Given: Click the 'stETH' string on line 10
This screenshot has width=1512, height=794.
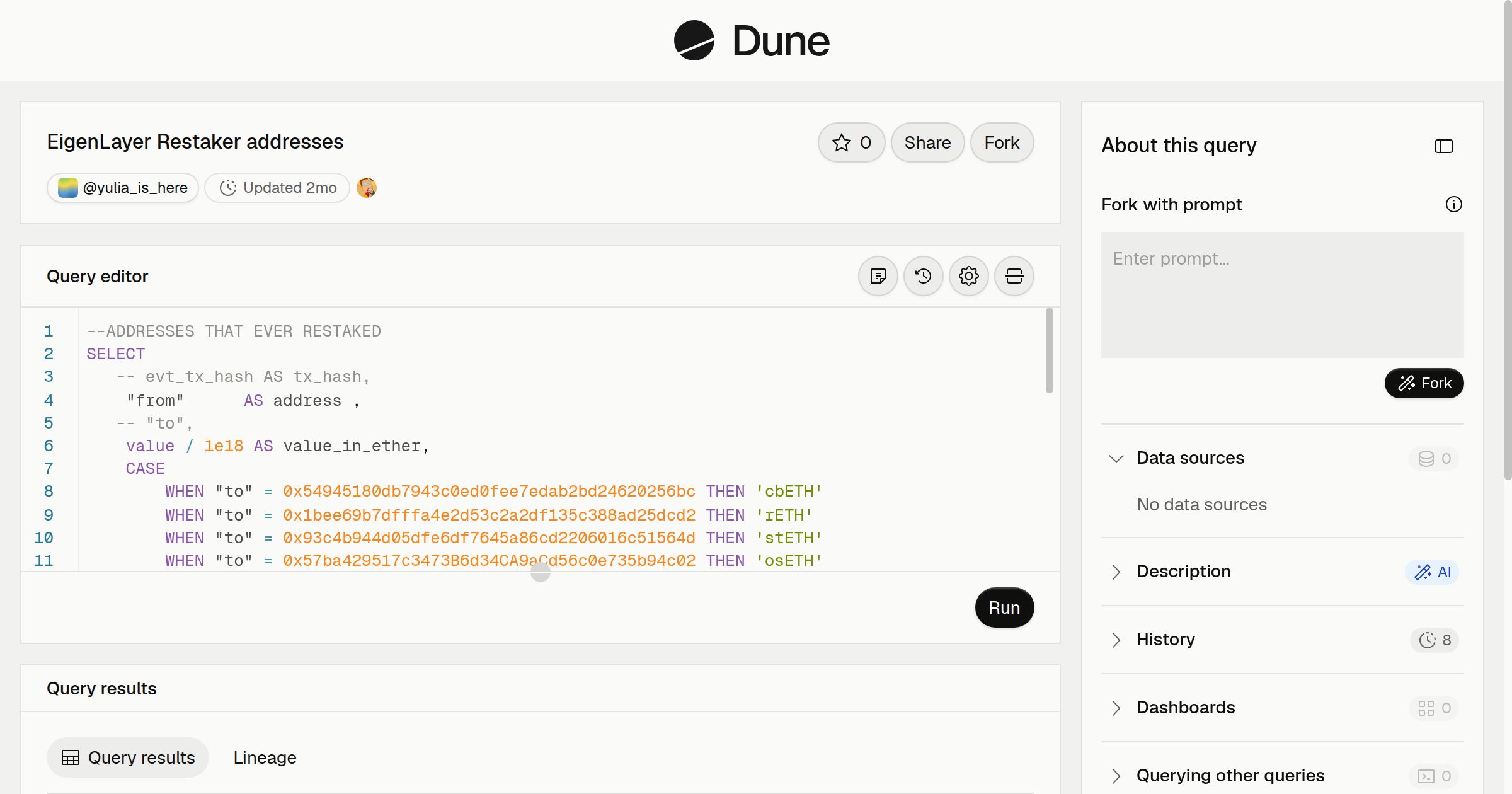Looking at the screenshot, I should click(789, 538).
